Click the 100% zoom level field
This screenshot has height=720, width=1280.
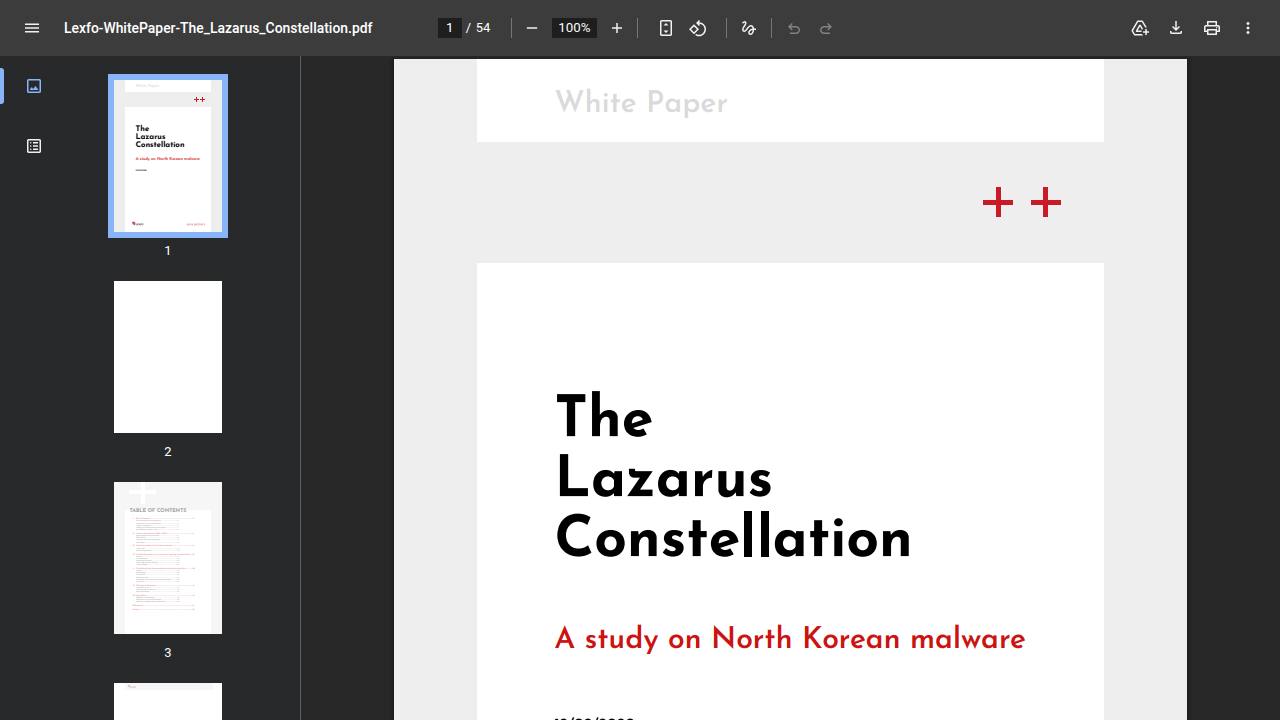coord(574,28)
